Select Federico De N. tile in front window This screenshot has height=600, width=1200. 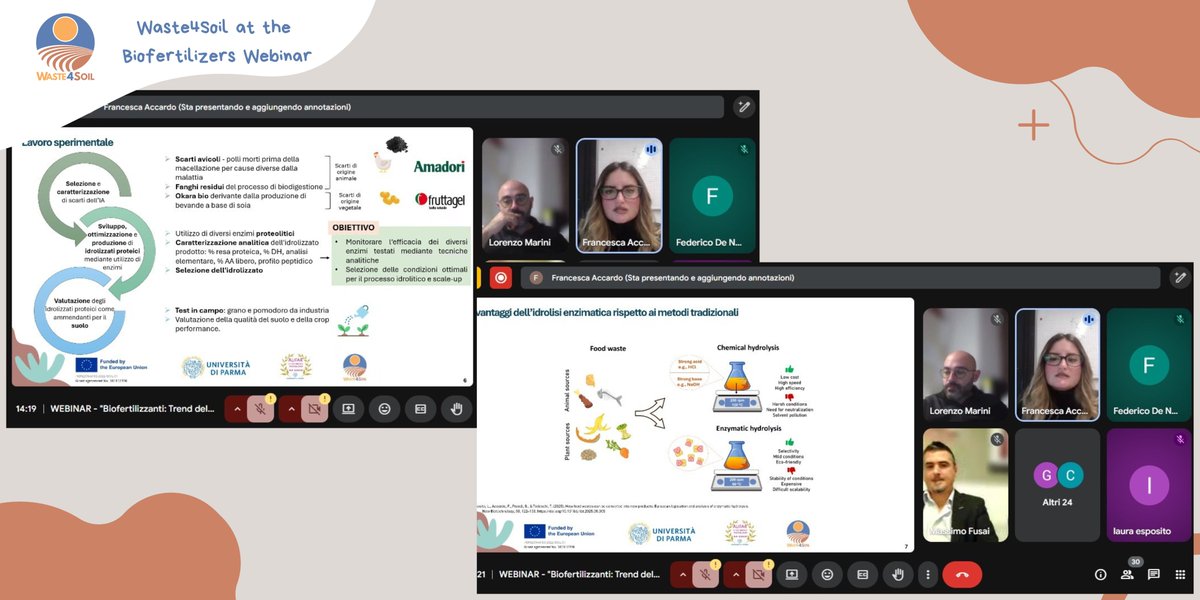point(1149,365)
